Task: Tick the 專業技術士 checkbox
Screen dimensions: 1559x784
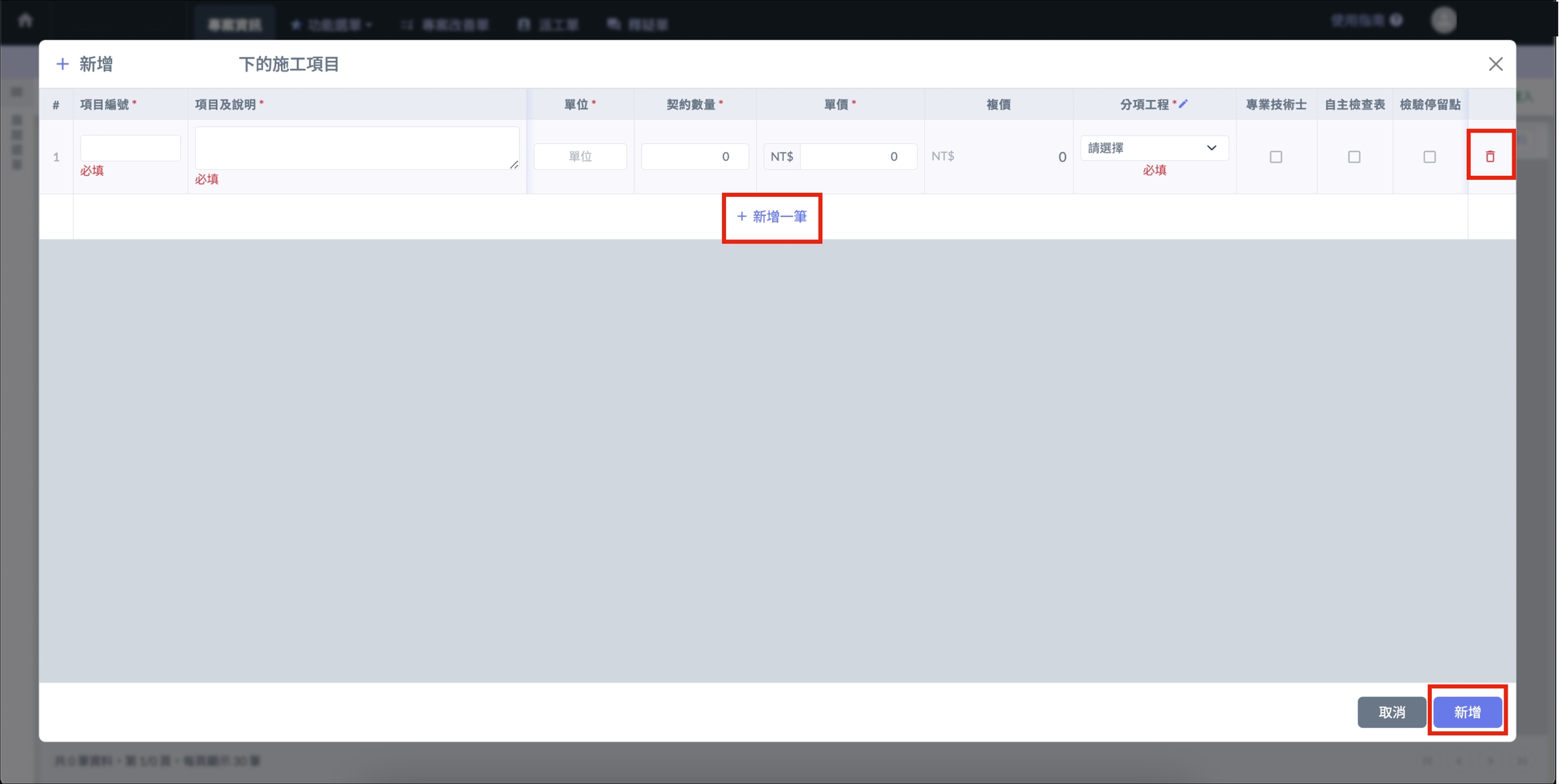Action: point(1275,157)
